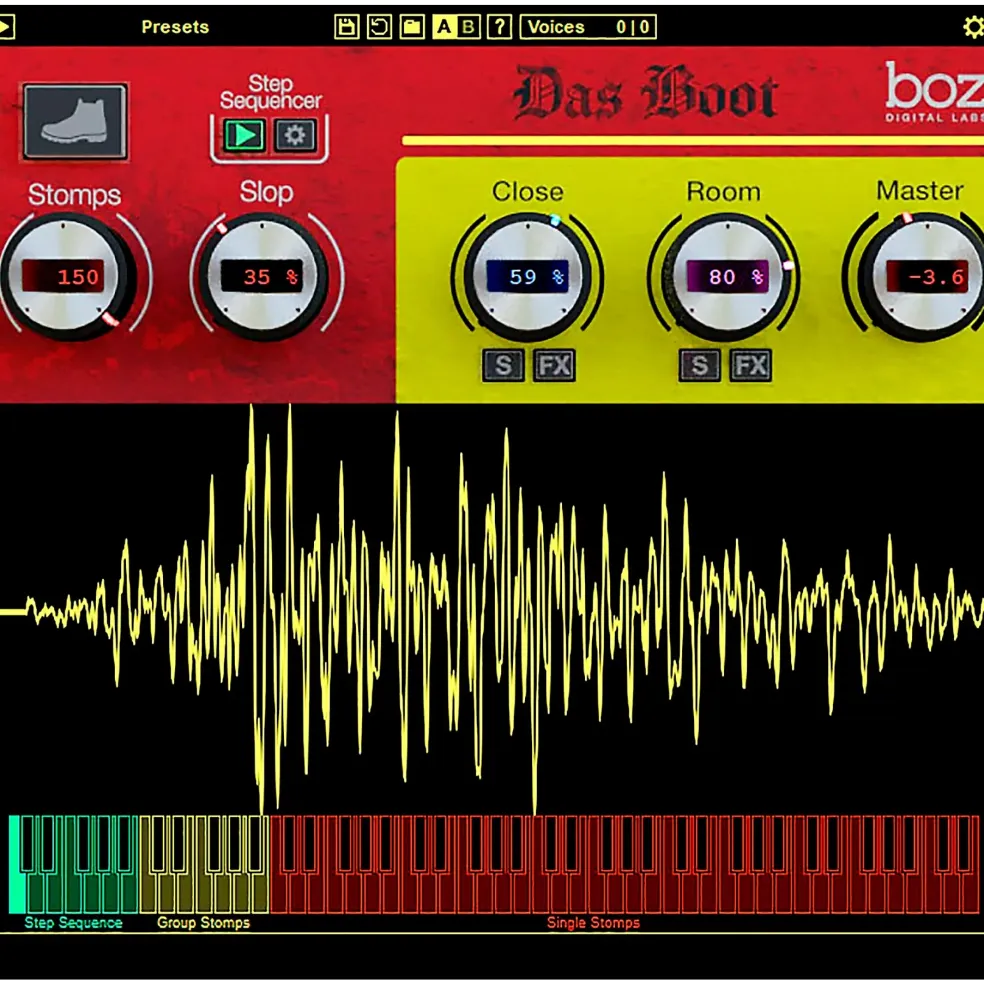Switch to the A preset slot
The width and height of the screenshot is (984, 985).
coord(444,27)
